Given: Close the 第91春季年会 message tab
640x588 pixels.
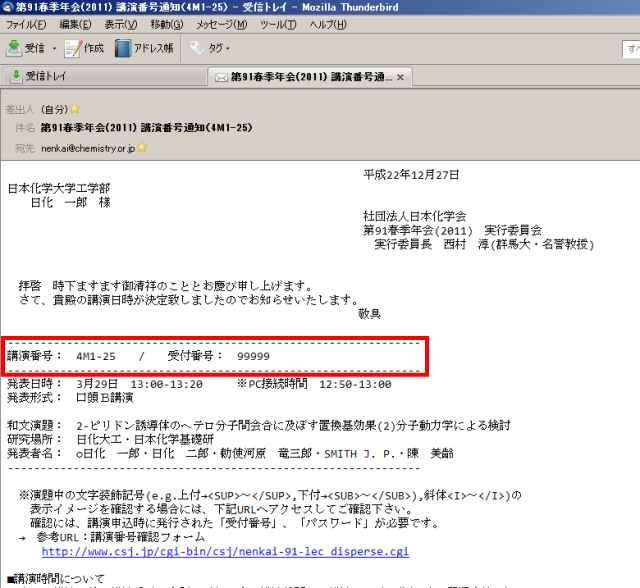Looking at the screenshot, I should click(x=401, y=77).
